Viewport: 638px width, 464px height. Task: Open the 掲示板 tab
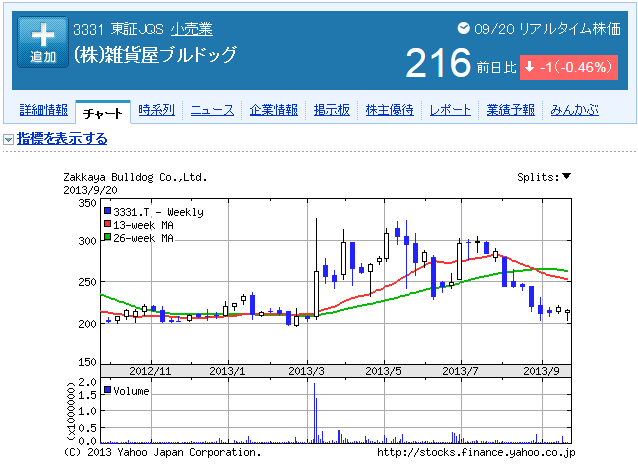point(332,110)
